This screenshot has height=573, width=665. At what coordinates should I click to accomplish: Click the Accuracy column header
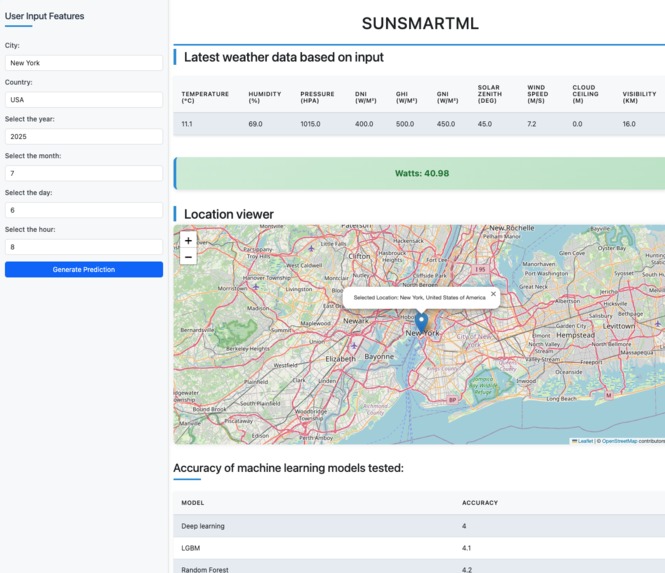(480, 503)
